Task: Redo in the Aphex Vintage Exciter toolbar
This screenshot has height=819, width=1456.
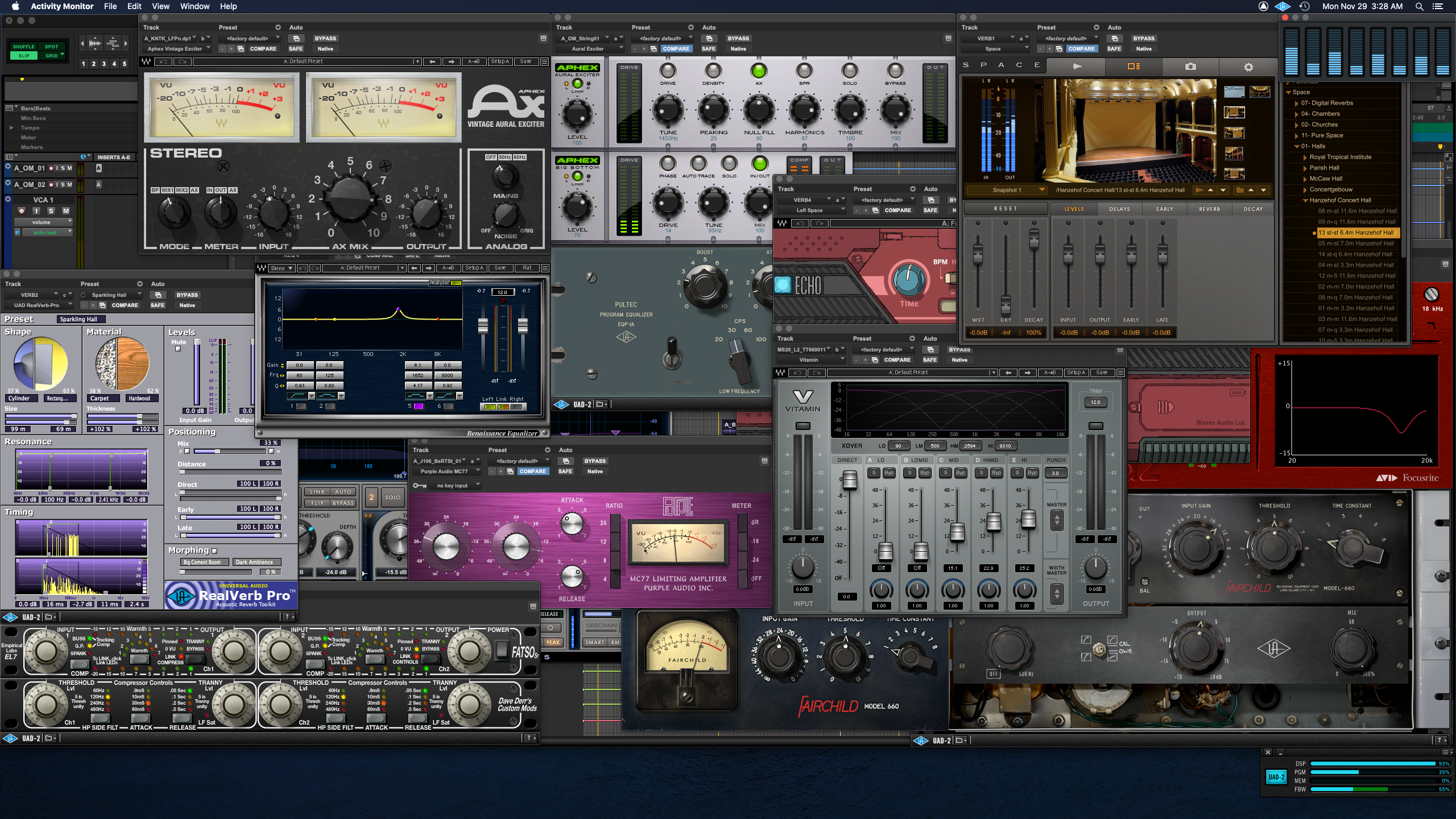Action: pos(182,61)
